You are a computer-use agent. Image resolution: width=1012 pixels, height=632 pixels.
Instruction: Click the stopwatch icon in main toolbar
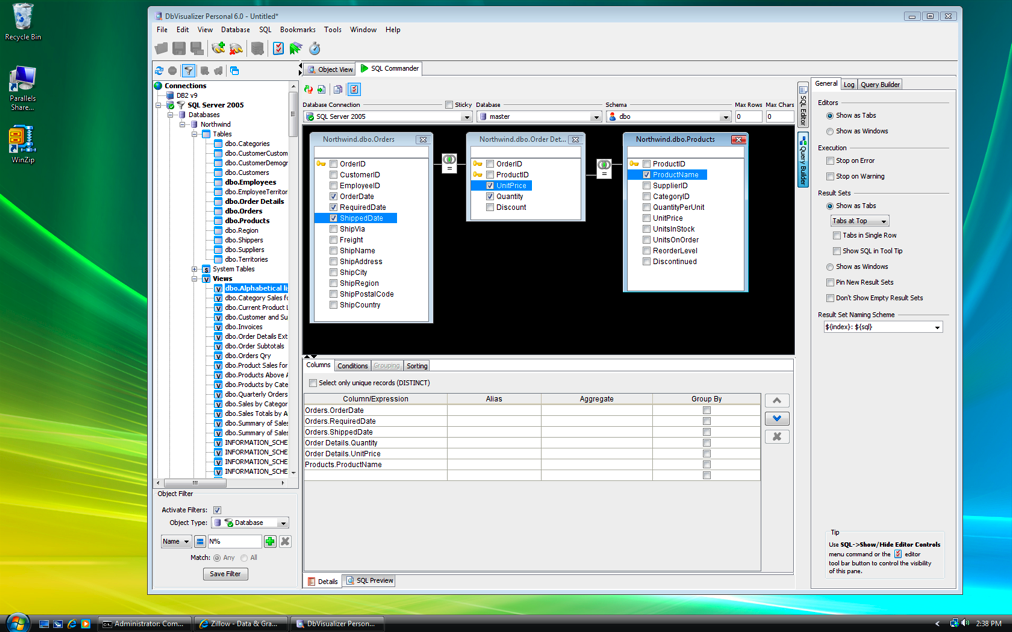[x=315, y=48]
